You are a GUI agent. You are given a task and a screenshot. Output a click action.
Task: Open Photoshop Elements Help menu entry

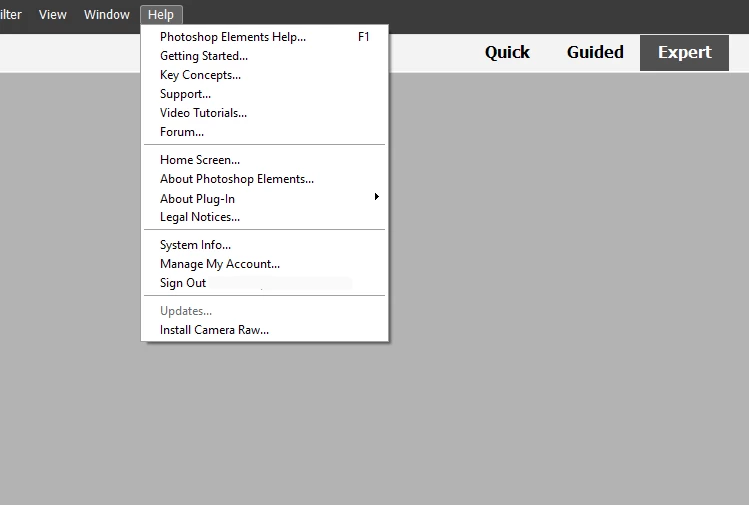(x=265, y=37)
